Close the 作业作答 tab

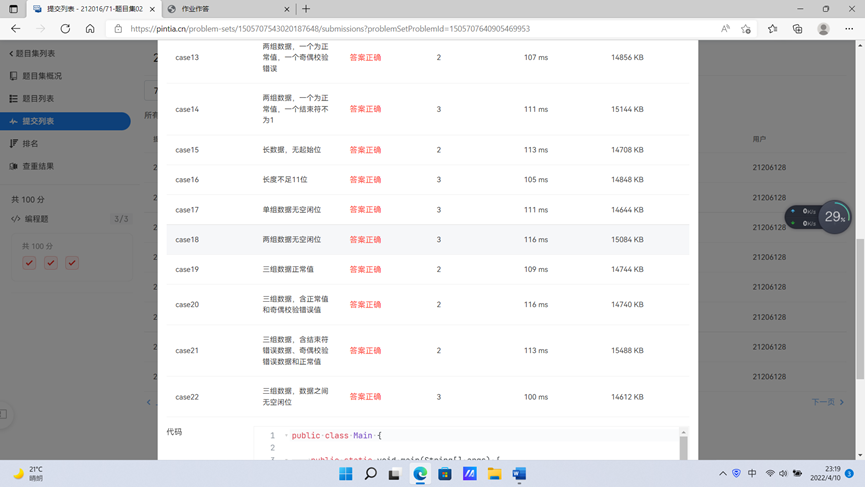287,9
